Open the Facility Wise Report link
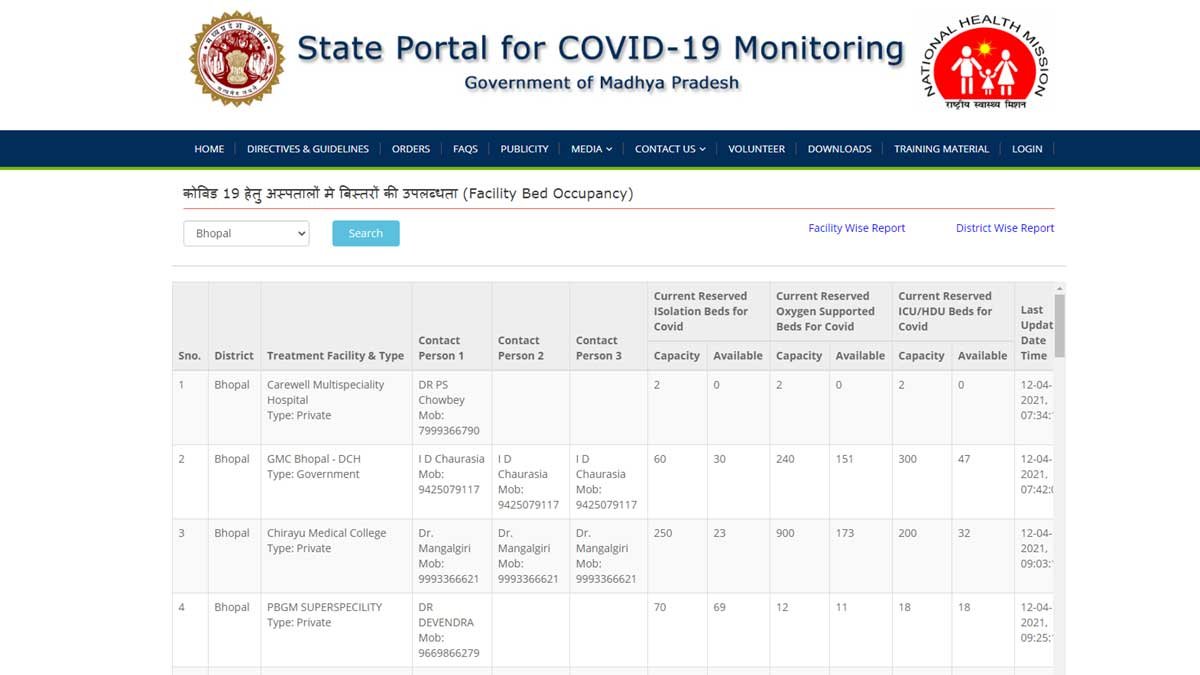The height and width of the screenshot is (675, 1200). pyautogui.click(x=856, y=228)
